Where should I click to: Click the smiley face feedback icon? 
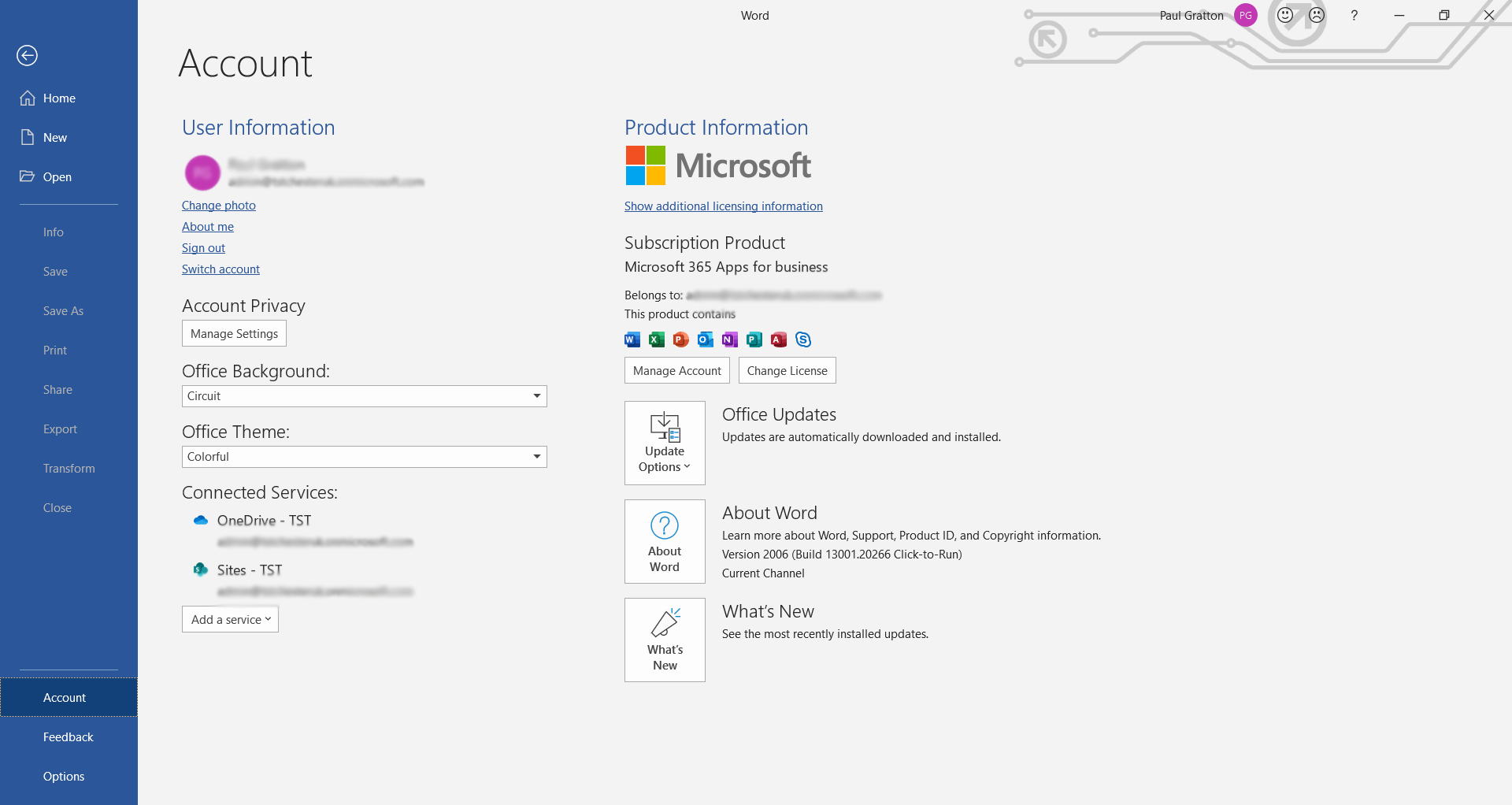click(x=1285, y=15)
